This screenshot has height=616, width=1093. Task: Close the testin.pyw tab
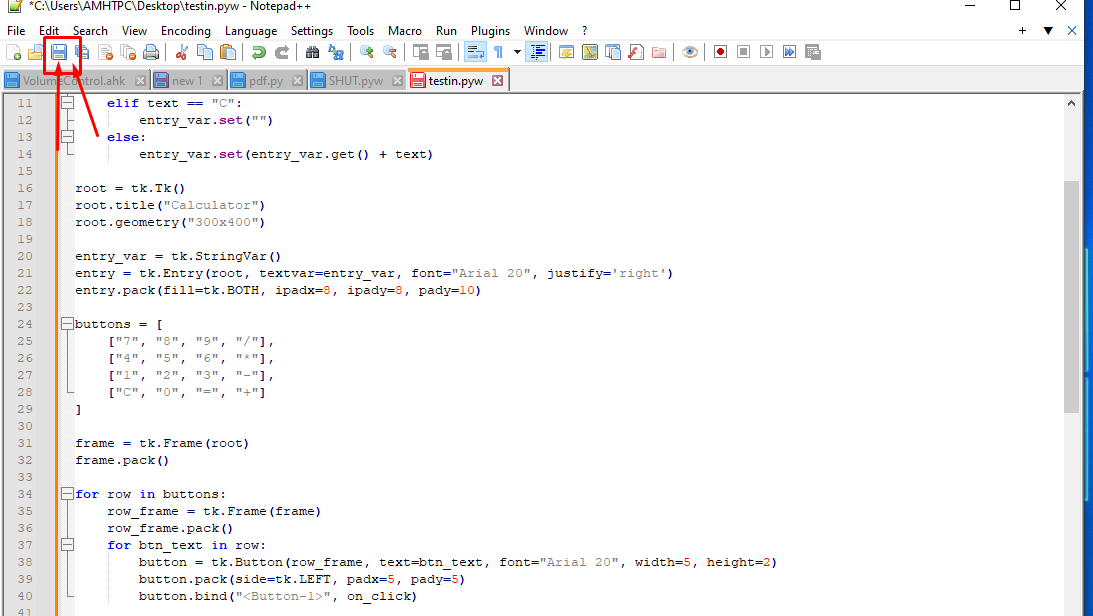[x=497, y=81]
